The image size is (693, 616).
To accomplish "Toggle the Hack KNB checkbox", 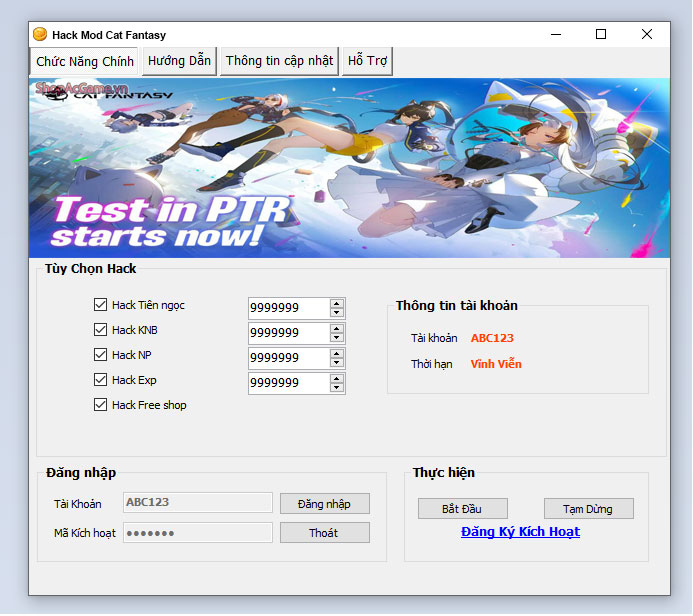I will pos(100,330).
